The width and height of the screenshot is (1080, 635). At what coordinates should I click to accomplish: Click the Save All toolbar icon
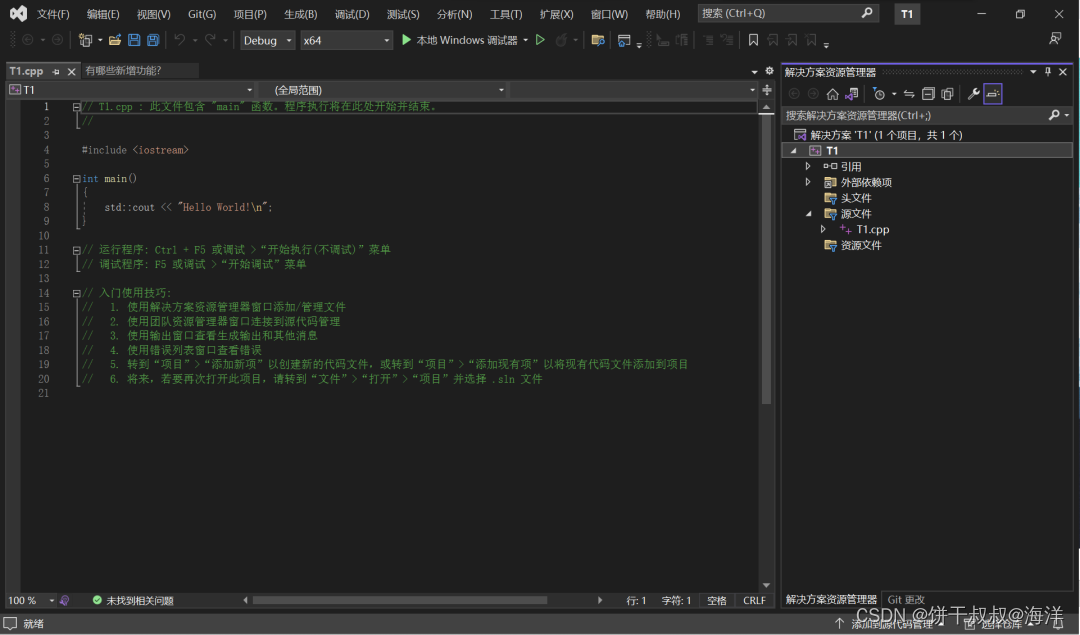pos(153,40)
